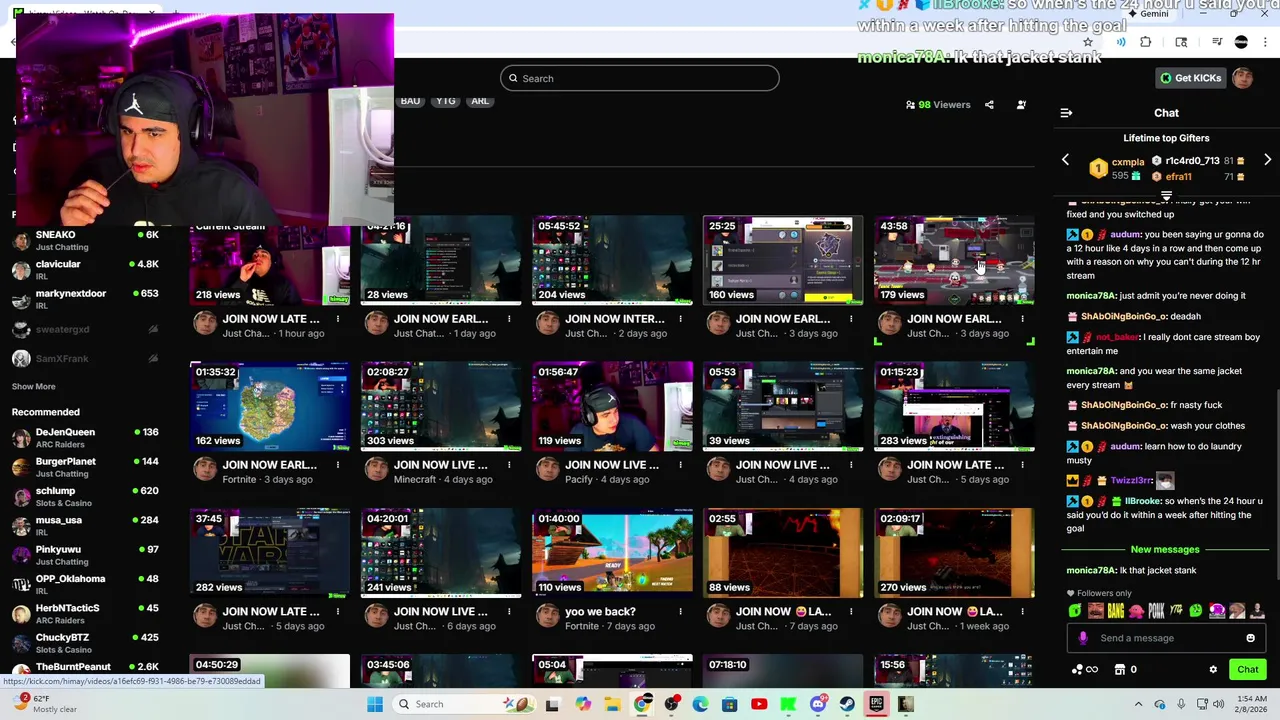Open the user profile avatar next to Get KICKs
This screenshot has height=720, width=1280.
pos(1242,78)
